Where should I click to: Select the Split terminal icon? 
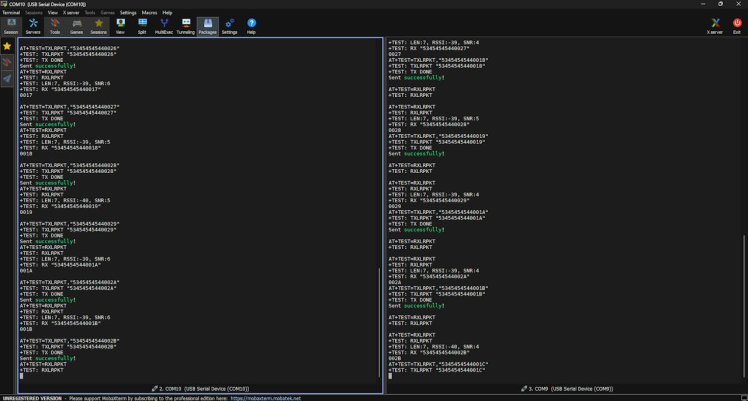pos(142,25)
